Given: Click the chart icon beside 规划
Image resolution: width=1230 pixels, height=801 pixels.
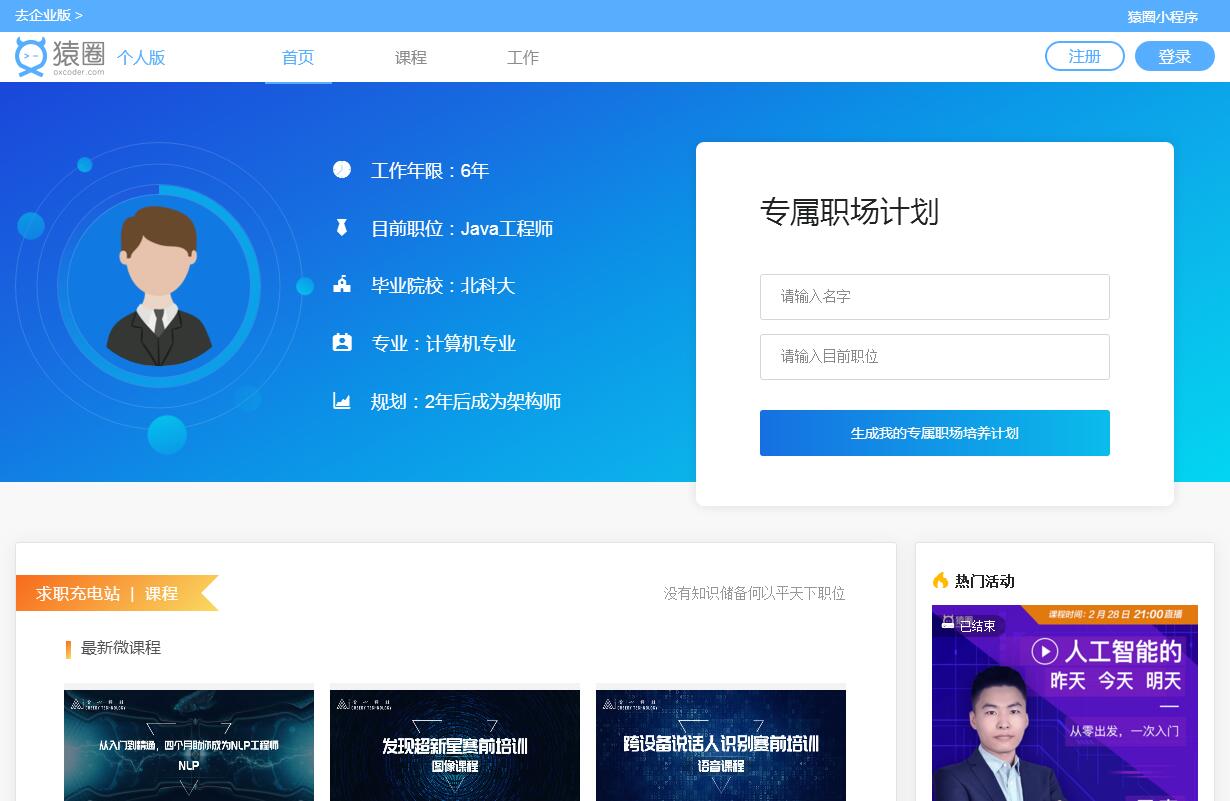Looking at the screenshot, I should (x=342, y=401).
